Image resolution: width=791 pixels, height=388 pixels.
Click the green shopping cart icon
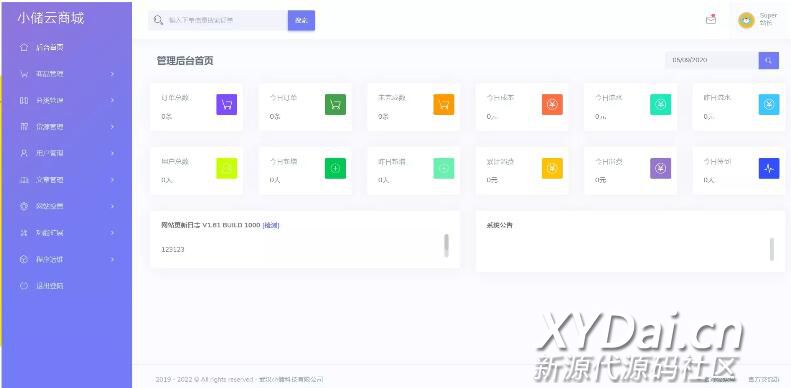tap(335, 104)
